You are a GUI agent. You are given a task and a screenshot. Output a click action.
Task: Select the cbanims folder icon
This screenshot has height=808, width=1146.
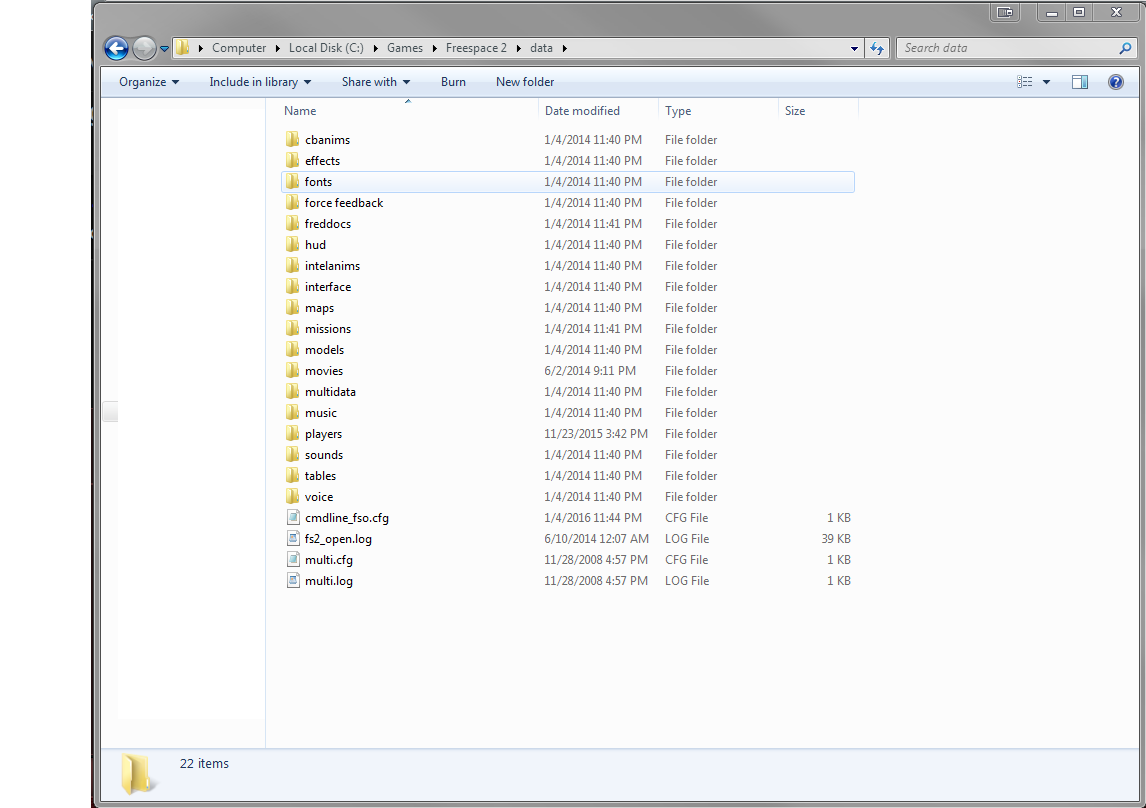[x=292, y=140]
